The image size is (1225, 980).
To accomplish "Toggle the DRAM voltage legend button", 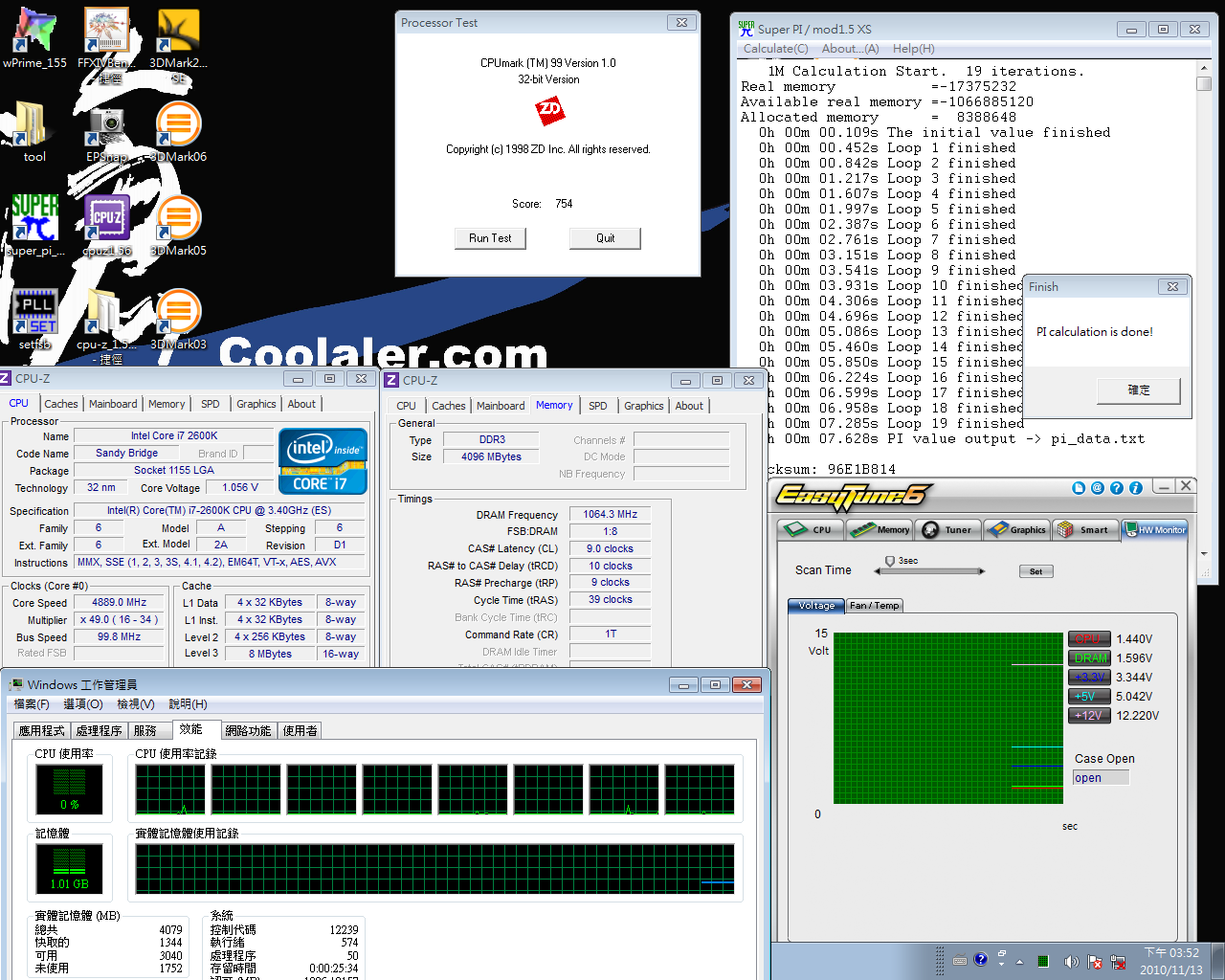I will pos(1089,658).
